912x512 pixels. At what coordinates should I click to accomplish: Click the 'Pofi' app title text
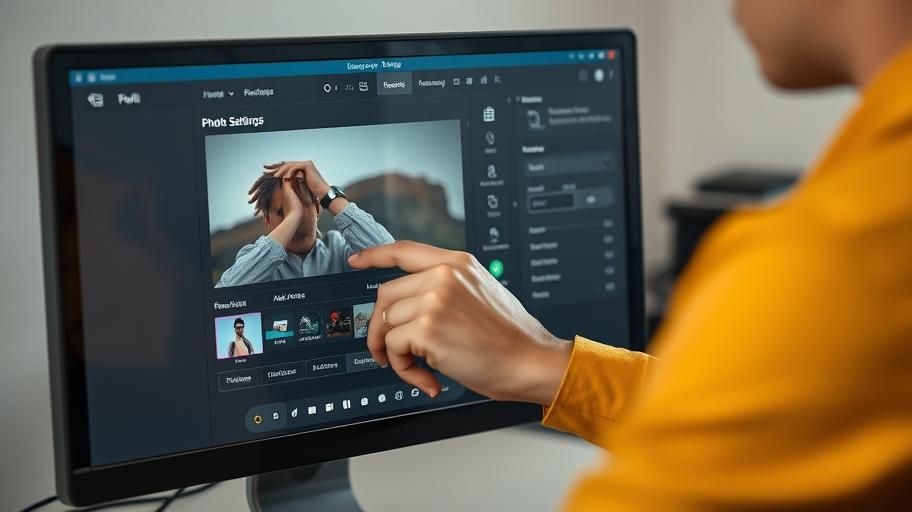pyautogui.click(x=129, y=98)
